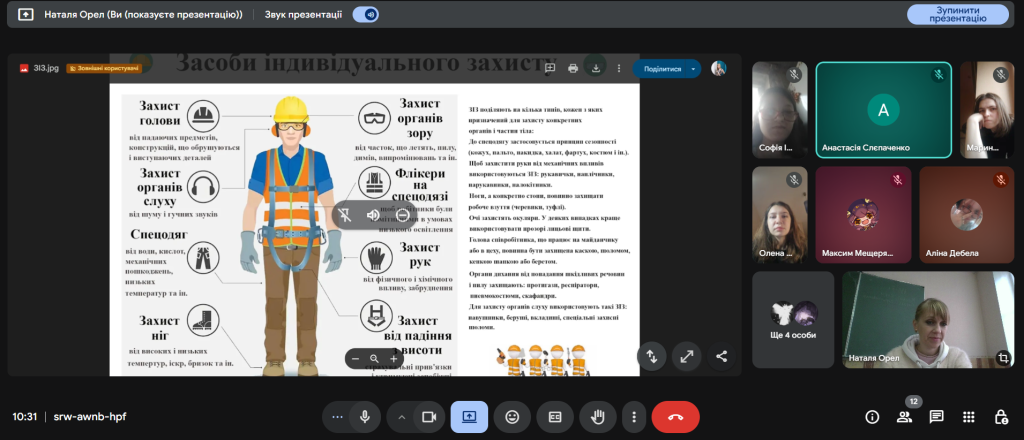Show the participants list
Screen dimensions: 1024x440
pyautogui.click(x=904, y=417)
